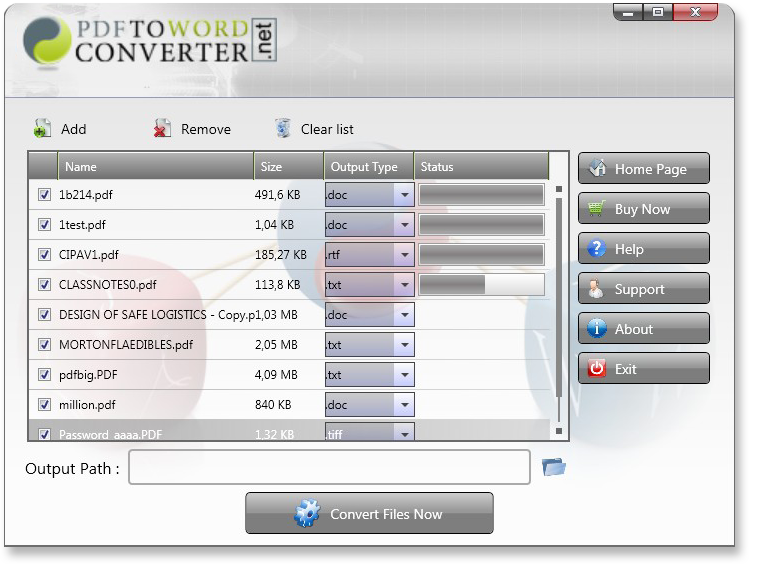Browse output folder with folder icon

pos(554,467)
